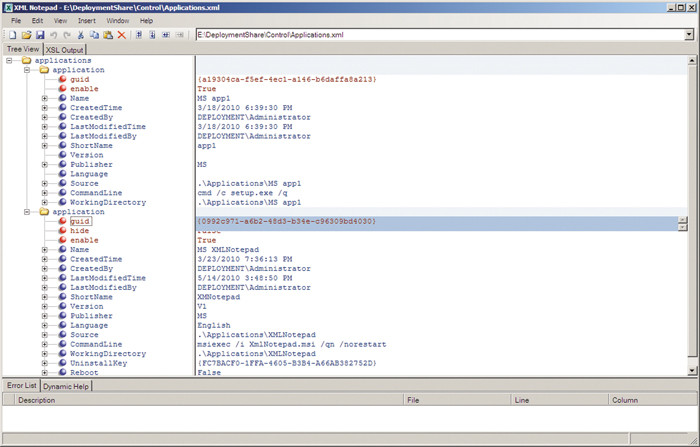Click the Undo arrow icon
Screen dimensions: 700x447
54,35
